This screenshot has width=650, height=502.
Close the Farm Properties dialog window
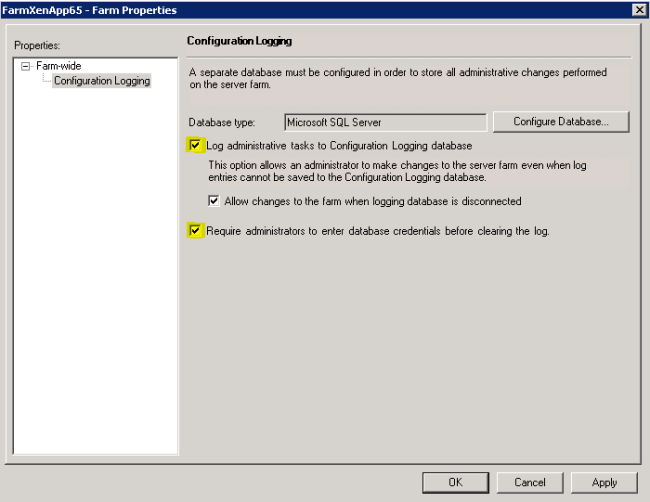point(639,9)
